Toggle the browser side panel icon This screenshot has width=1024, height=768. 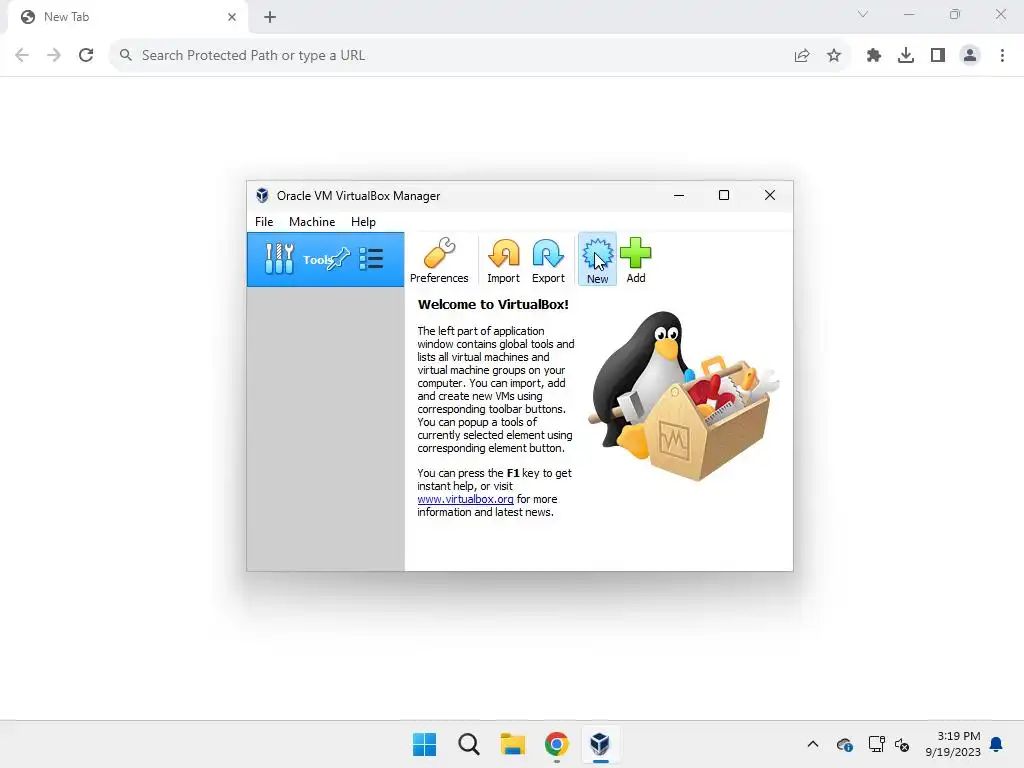[x=938, y=56]
